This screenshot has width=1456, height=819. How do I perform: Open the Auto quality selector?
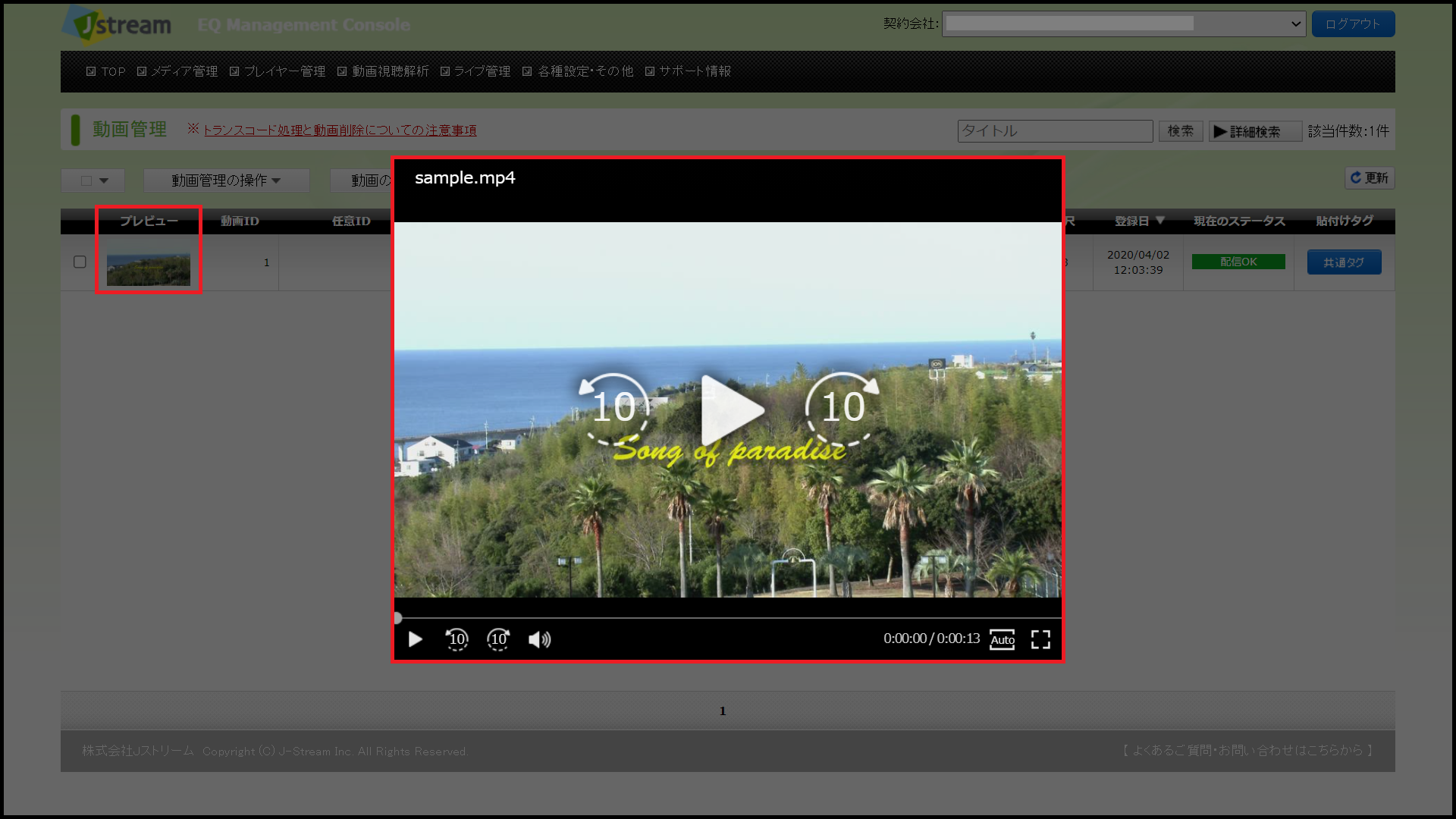pyautogui.click(x=1002, y=639)
